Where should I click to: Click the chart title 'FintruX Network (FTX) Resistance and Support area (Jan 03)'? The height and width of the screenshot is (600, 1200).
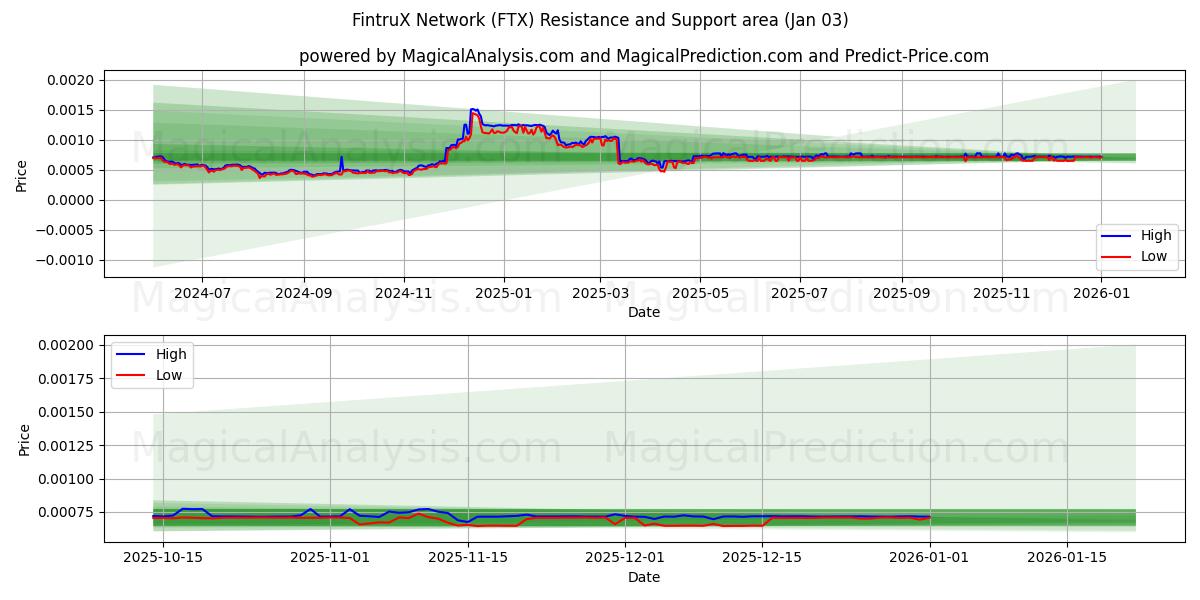pos(600,20)
